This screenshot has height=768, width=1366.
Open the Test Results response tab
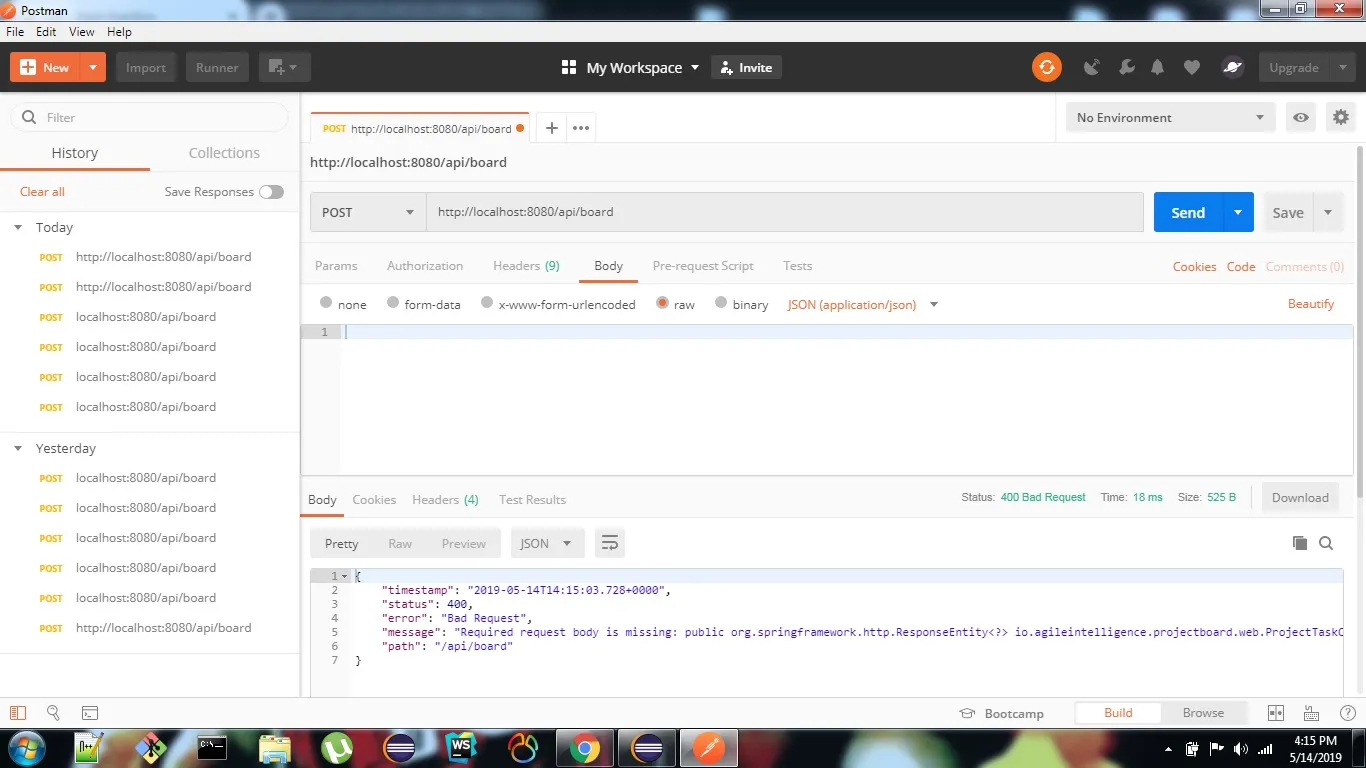[532, 499]
